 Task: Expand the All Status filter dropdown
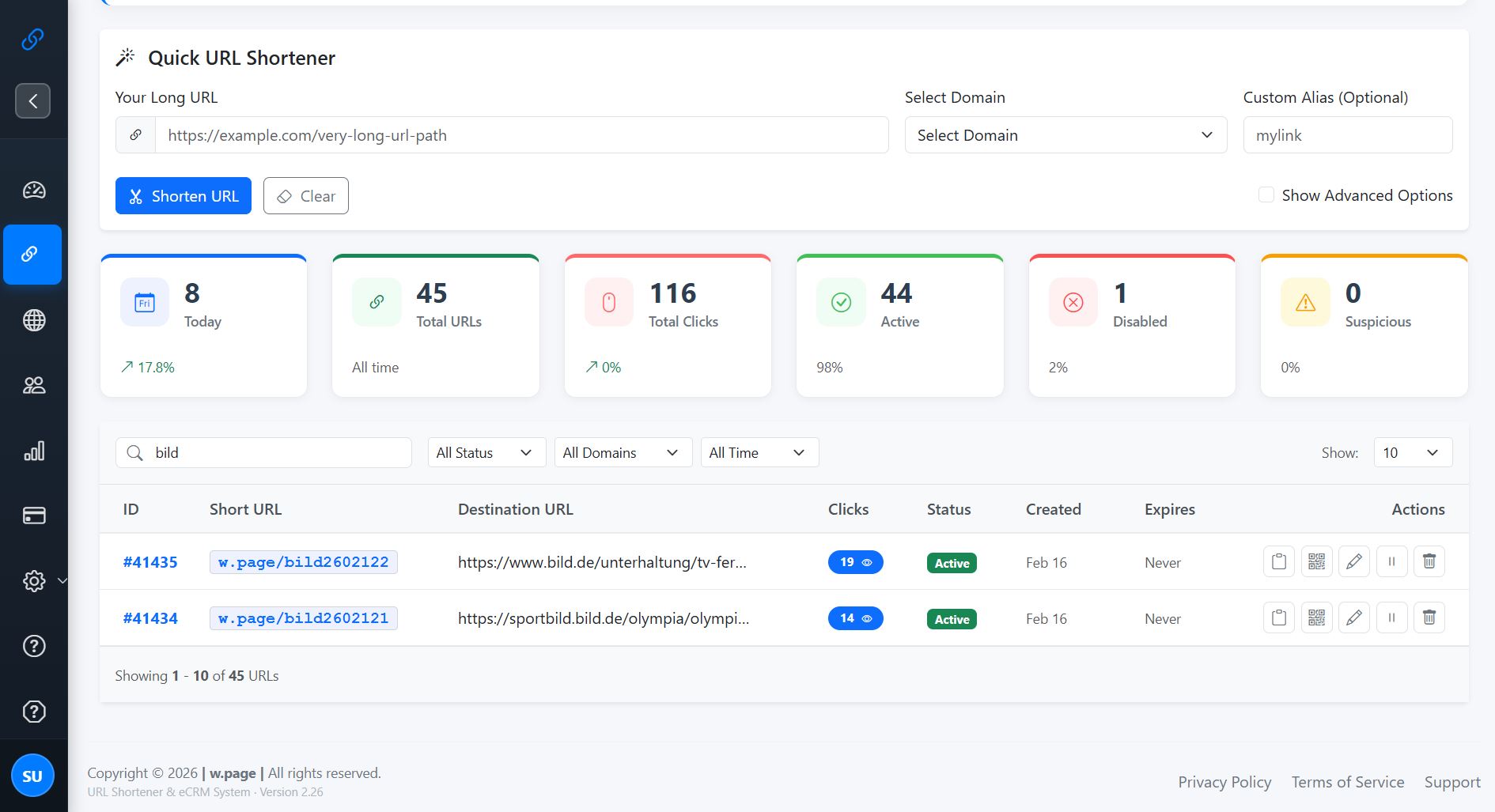pos(486,452)
